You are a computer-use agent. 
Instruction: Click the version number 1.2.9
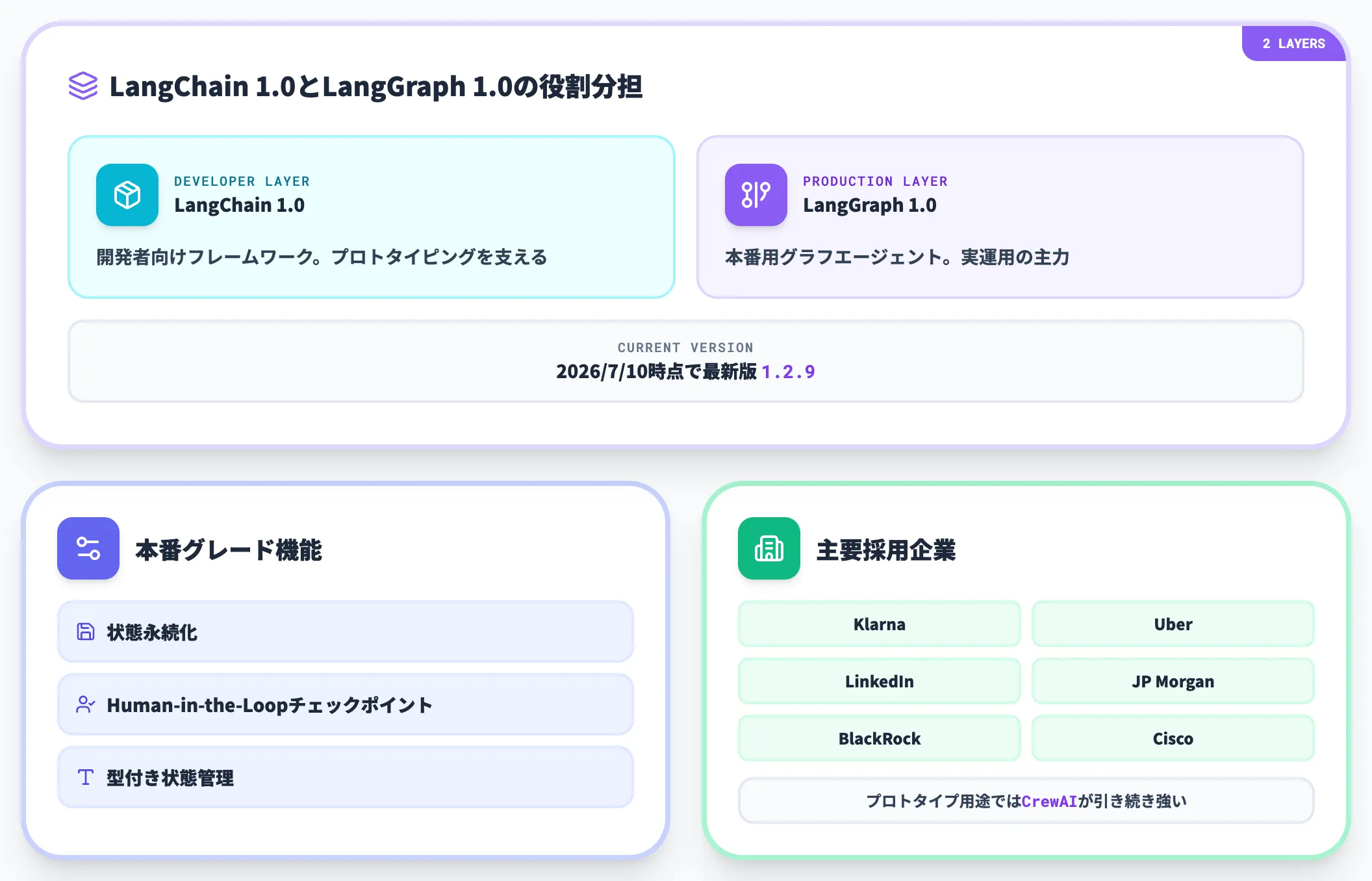(789, 372)
